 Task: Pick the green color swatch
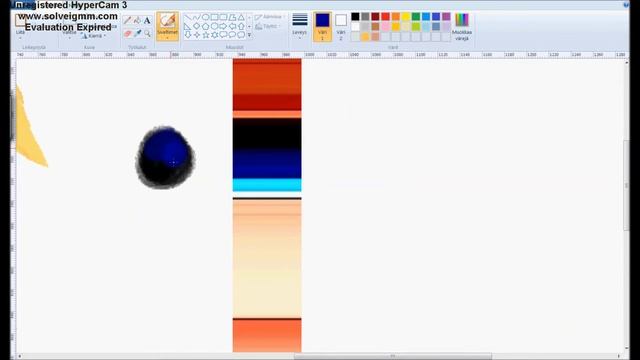click(416, 16)
